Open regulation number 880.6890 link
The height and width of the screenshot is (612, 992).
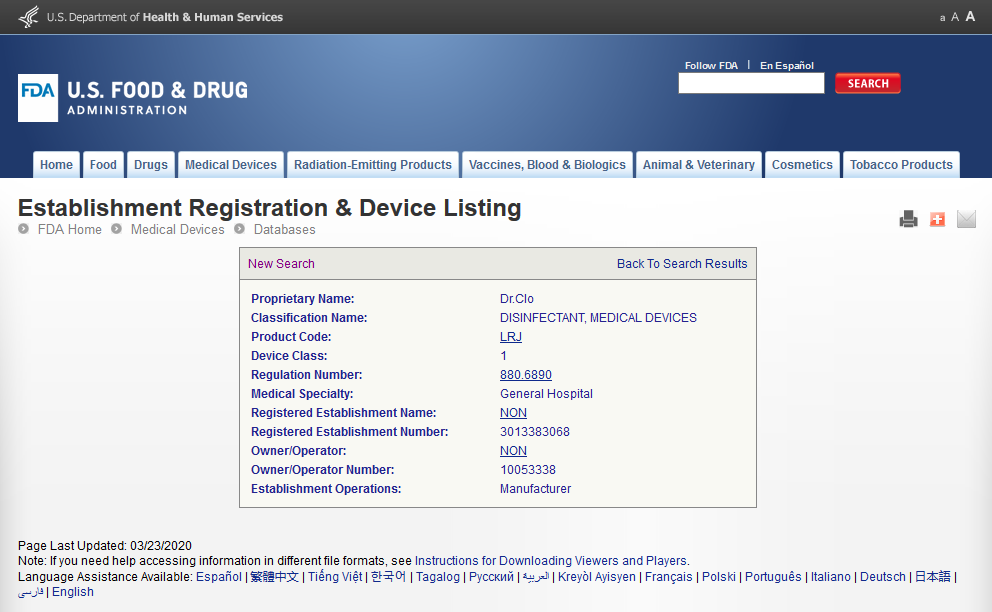[x=526, y=375]
